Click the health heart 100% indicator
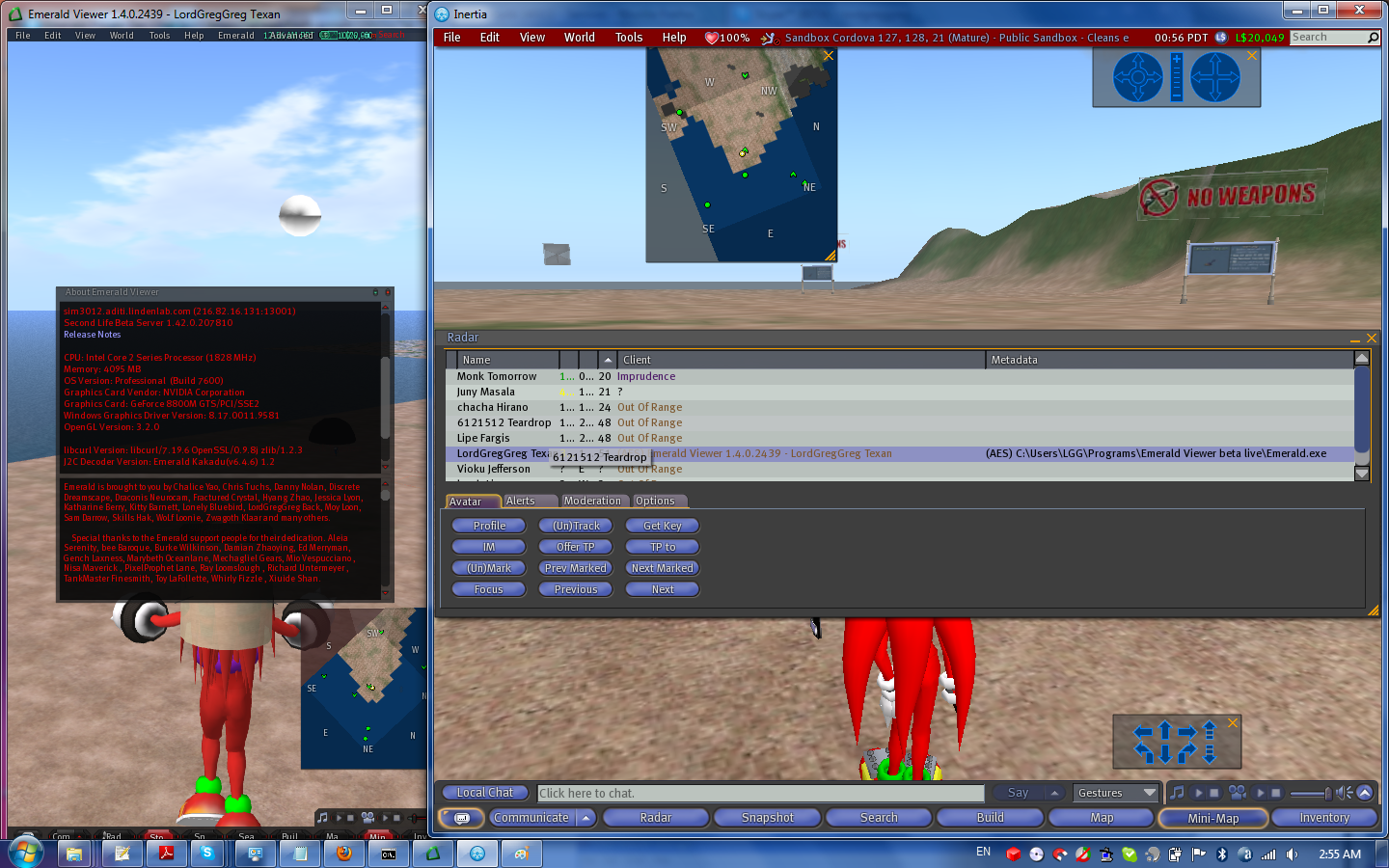This screenshot has height=868, width=1389. pos(727,38)
